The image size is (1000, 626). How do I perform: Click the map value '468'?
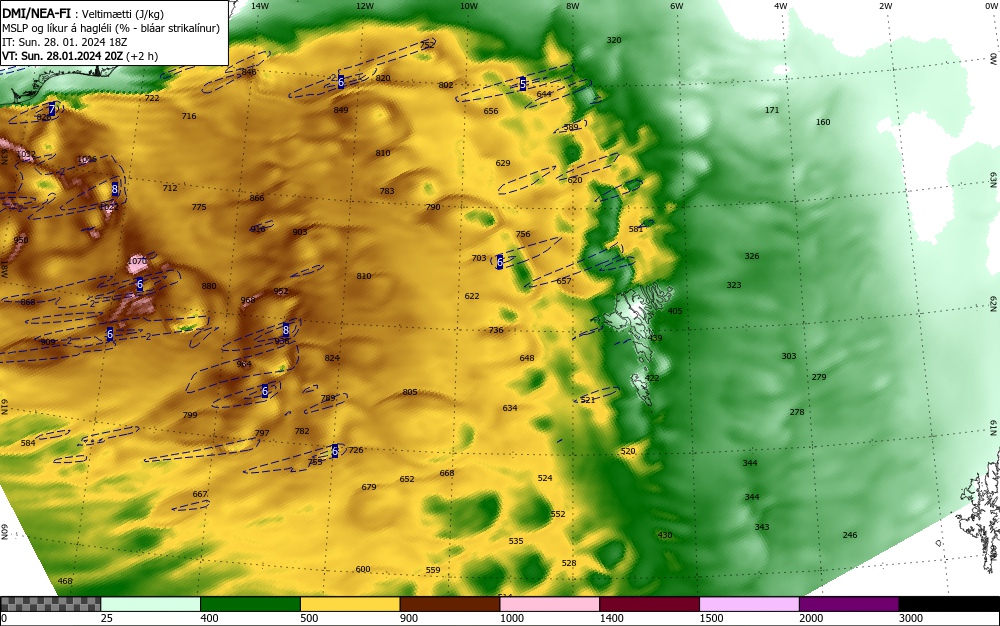(65, 581)
